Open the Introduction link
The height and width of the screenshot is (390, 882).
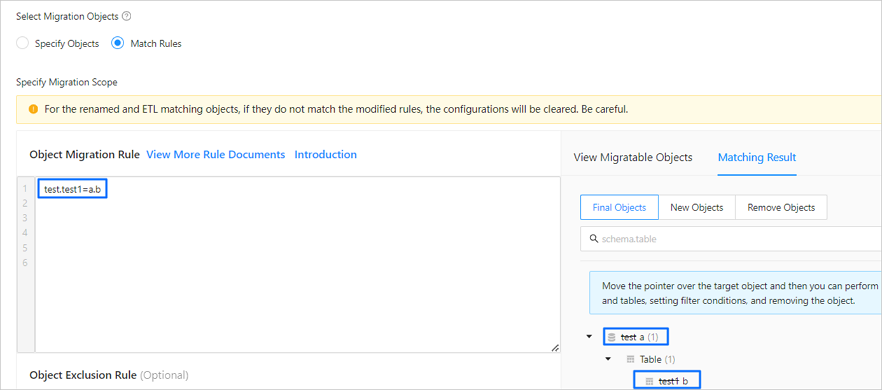326,154
